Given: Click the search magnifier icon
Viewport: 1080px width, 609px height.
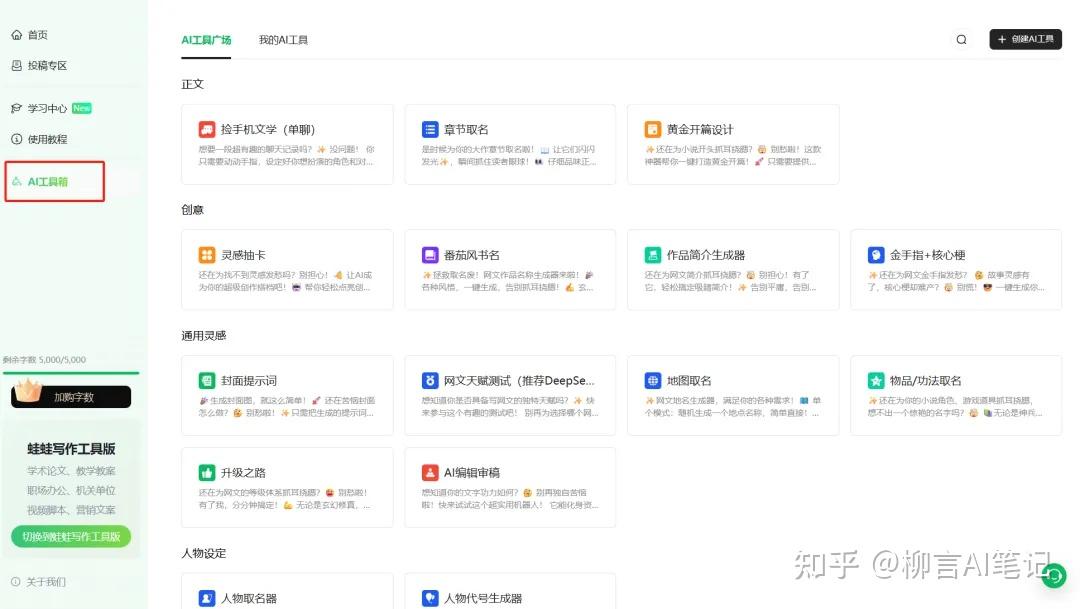Looking at the screenshot, I should 962,39.
